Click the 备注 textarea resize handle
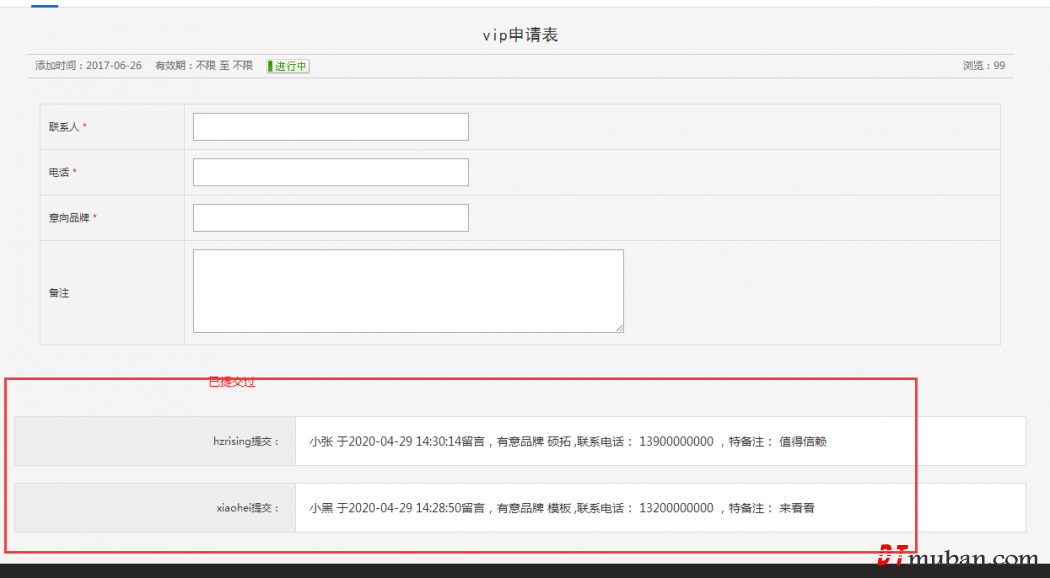 (619, 327)
